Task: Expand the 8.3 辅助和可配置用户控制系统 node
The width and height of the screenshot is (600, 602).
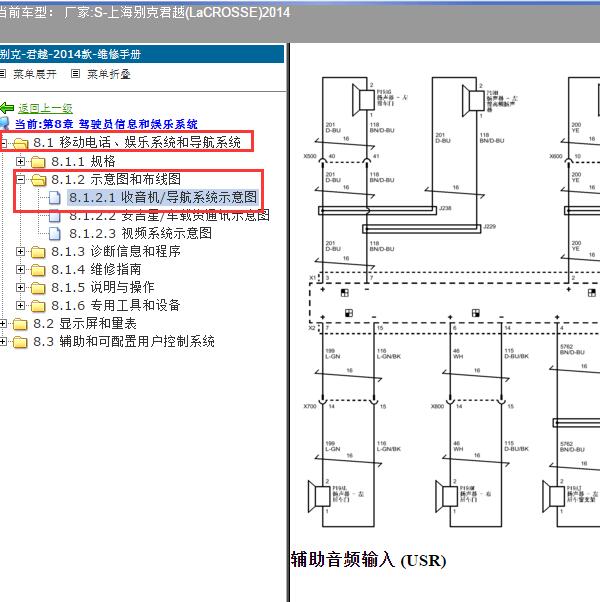Action: [x=3, y=341]
